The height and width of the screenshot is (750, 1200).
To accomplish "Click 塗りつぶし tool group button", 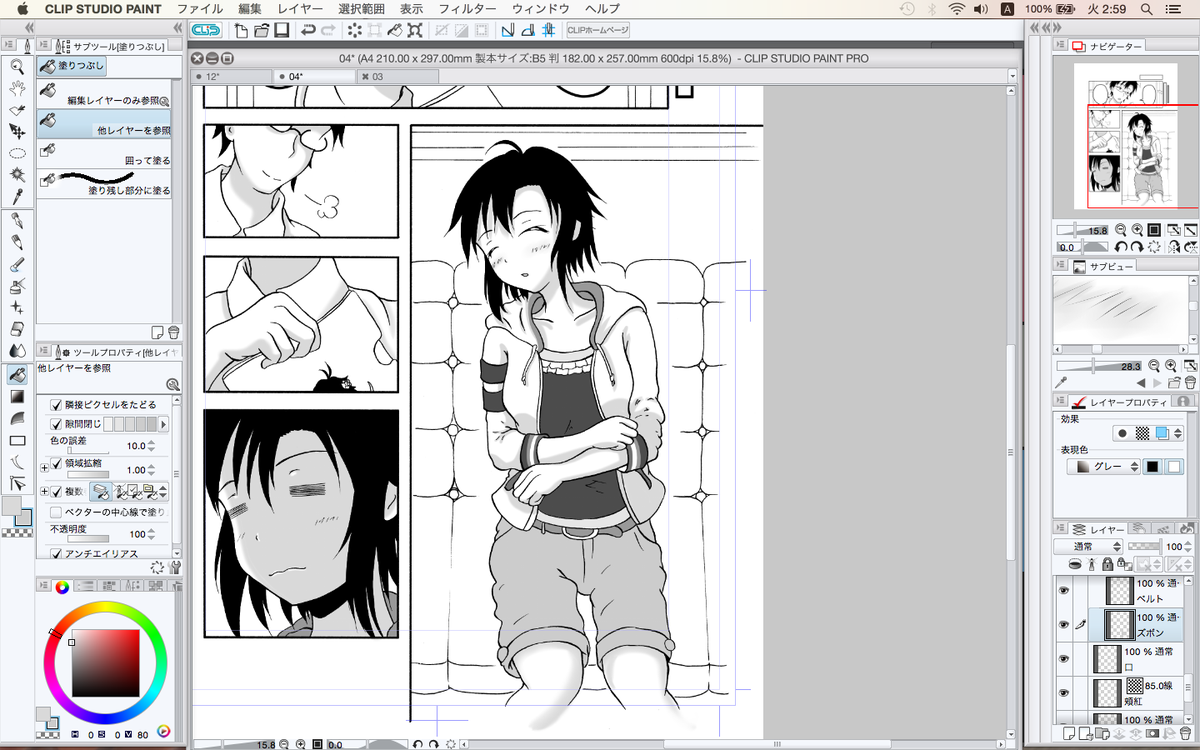I will 71,66.
